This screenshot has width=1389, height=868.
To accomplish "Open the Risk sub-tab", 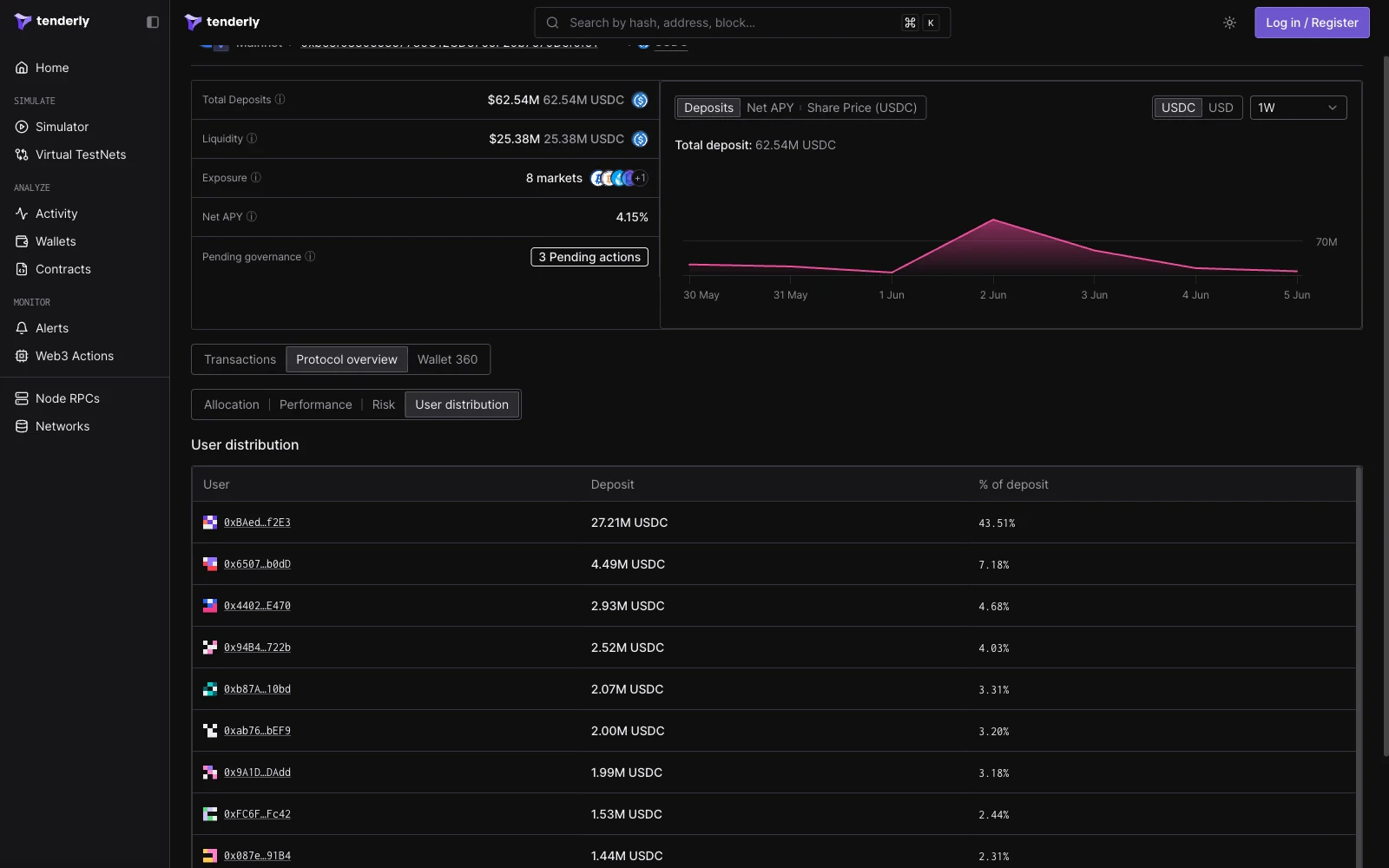I will point(384,404).
